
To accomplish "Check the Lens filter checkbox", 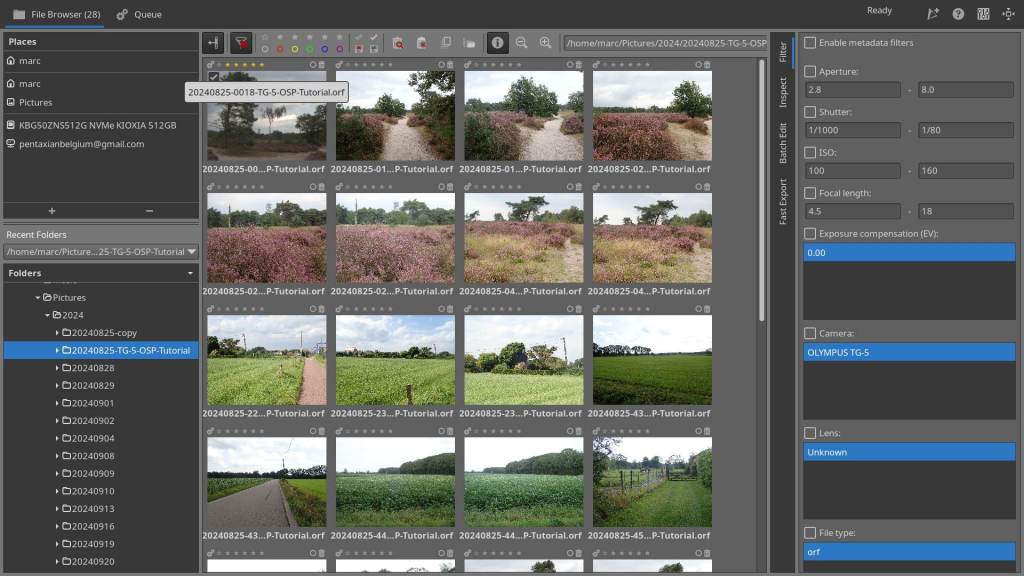I will tap(810, 433).
